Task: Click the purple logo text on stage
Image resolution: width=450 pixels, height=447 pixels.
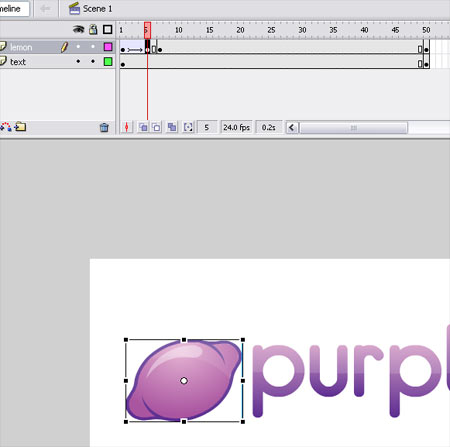Action: [351, 370]
